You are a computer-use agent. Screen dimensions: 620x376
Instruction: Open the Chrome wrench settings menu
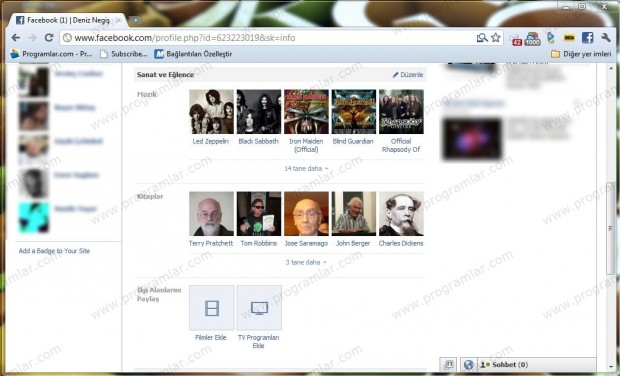pos(605,38)
